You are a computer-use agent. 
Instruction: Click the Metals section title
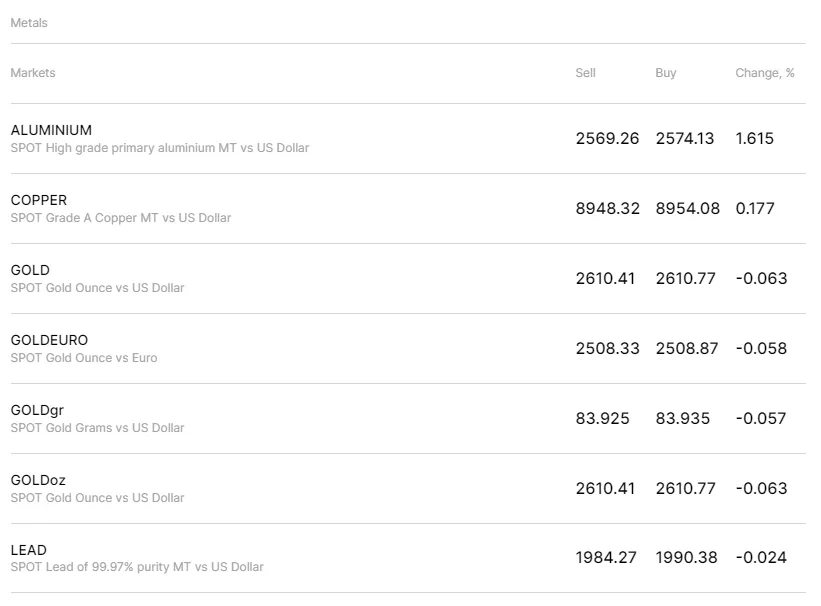click(x=29, y=23)
